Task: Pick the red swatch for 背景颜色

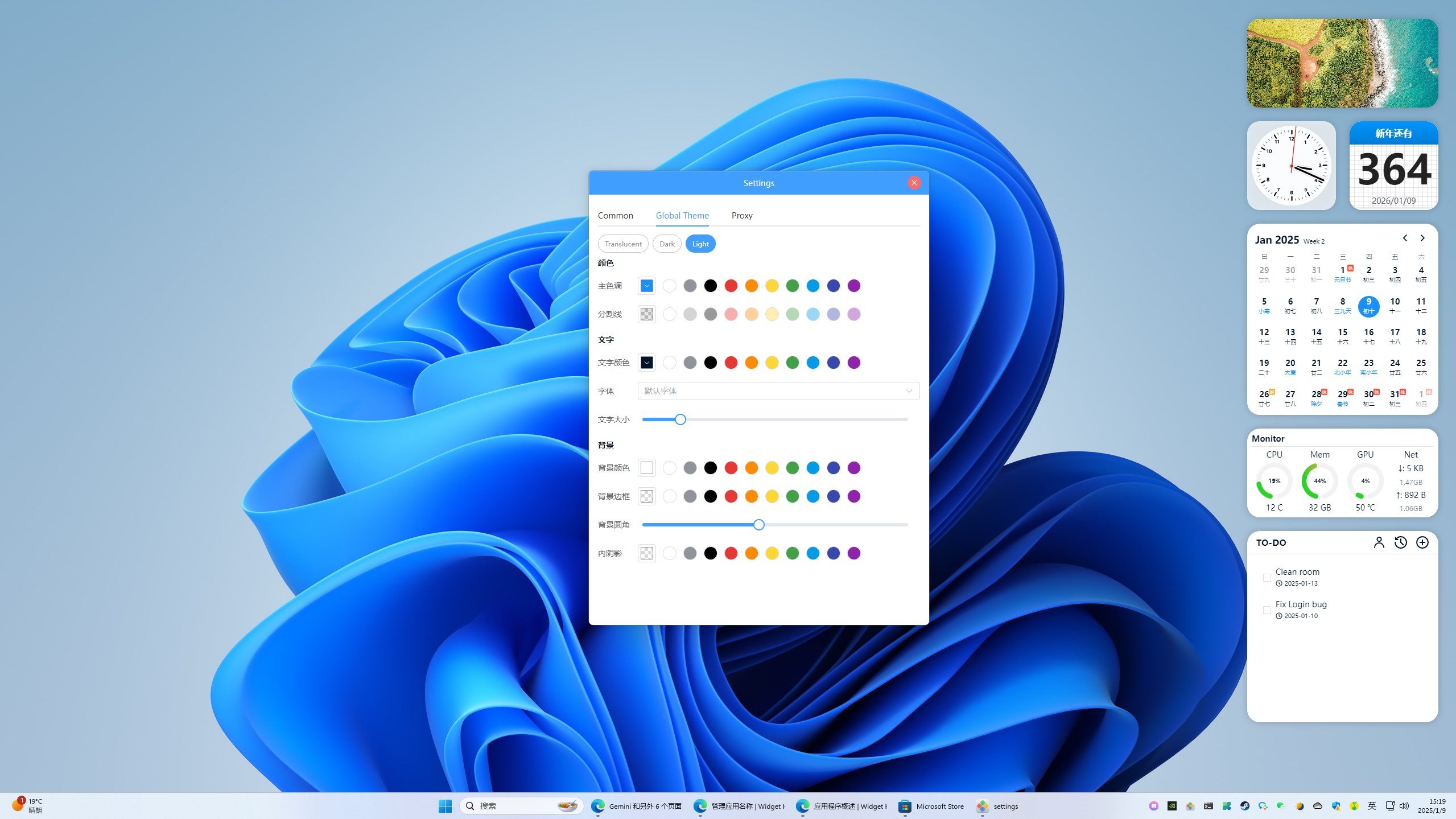Action: point(731,468)
